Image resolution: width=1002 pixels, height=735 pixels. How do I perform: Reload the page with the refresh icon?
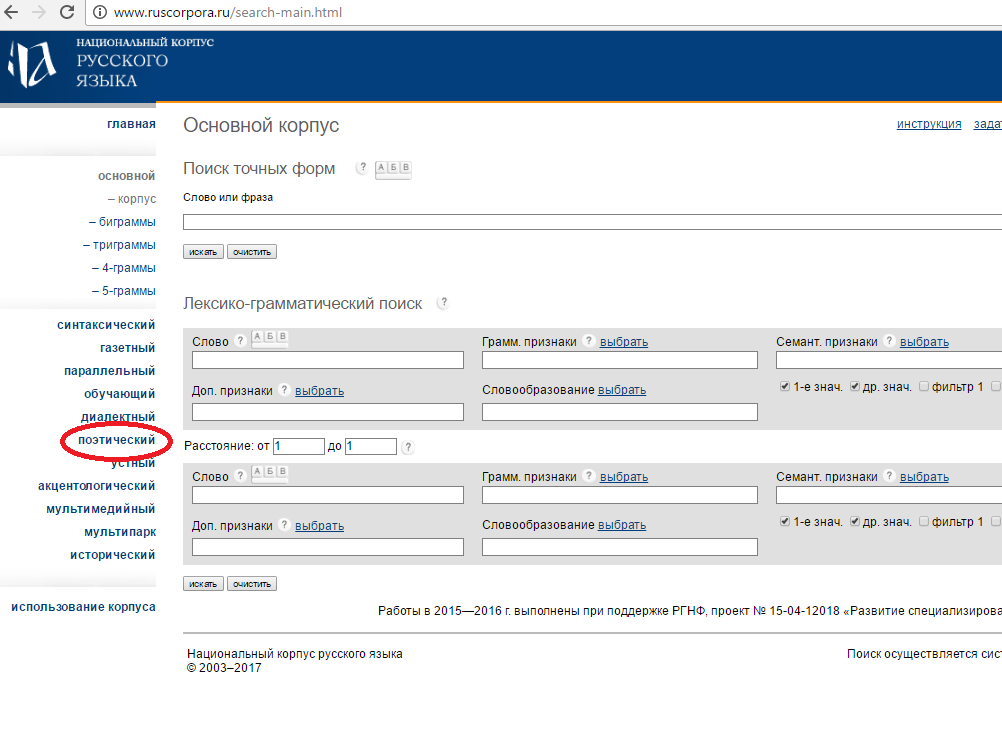coord(66,12)
